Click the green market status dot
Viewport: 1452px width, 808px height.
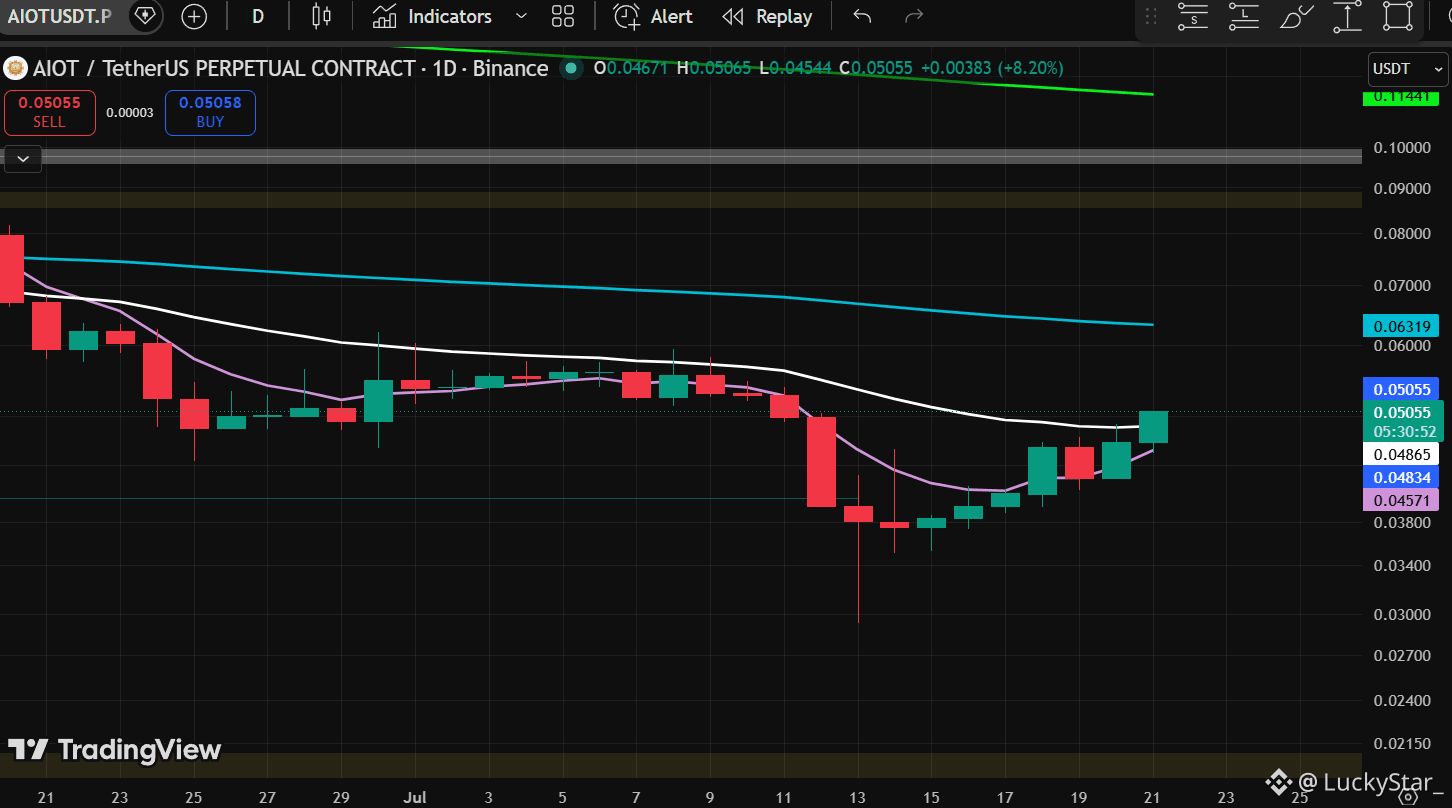(x=571, y=68)
